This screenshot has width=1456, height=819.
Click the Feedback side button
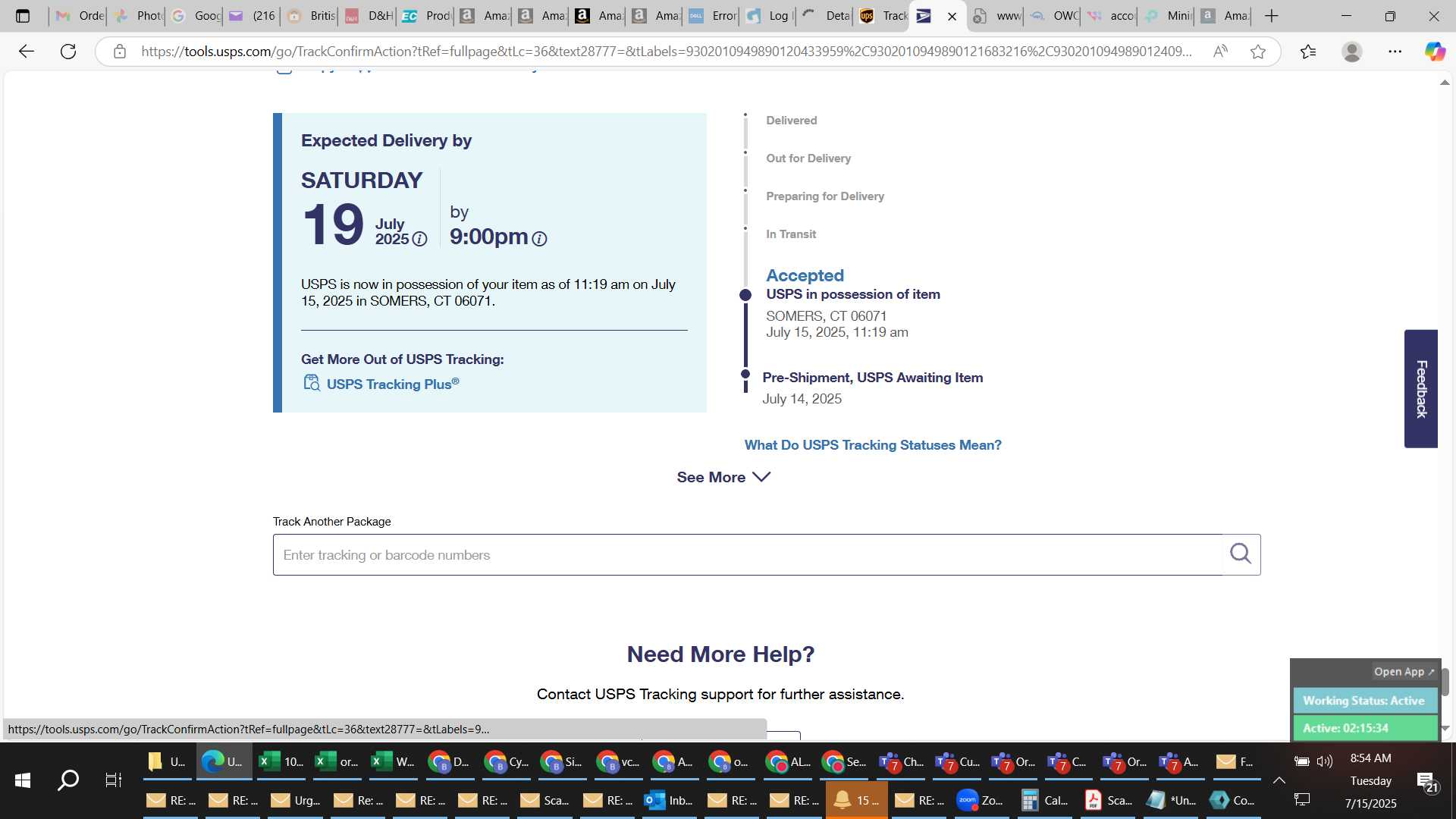[x=1420, y=388]
